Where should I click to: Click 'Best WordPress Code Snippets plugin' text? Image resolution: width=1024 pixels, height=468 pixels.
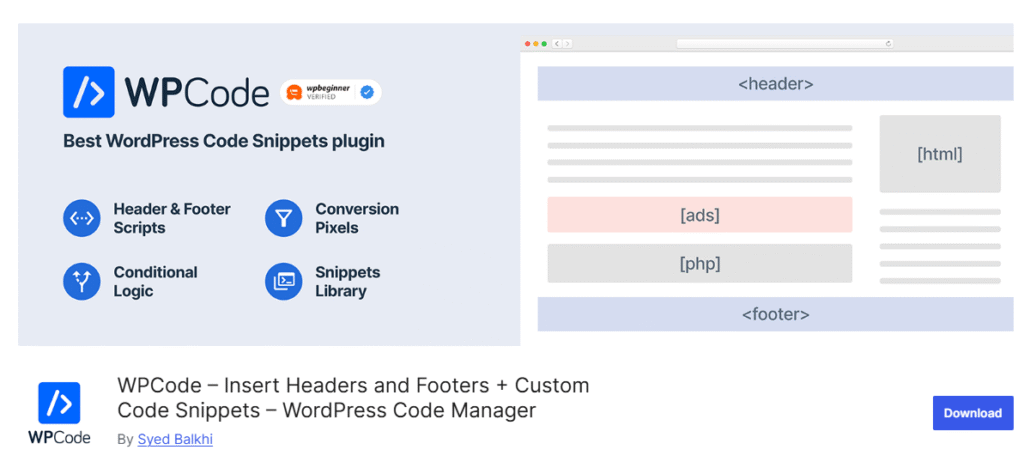224,141
